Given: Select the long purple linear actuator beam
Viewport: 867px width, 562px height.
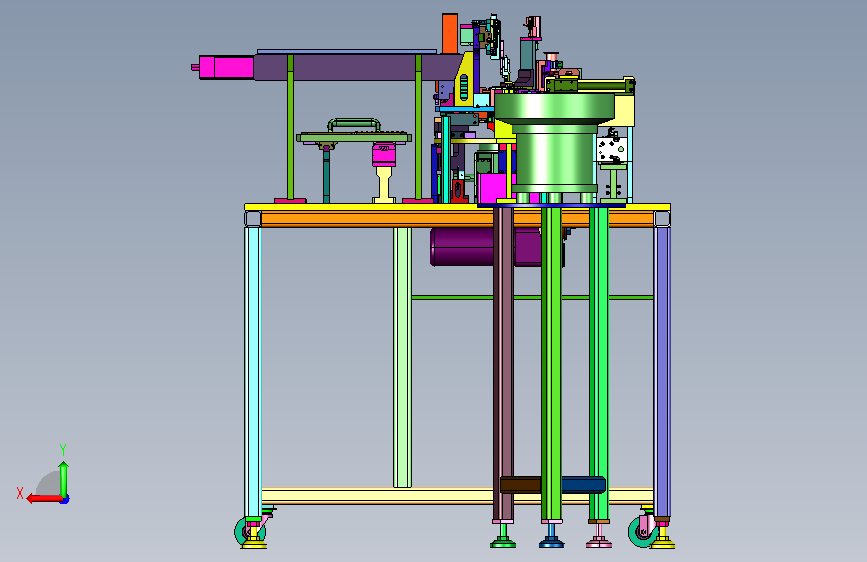Looking at the screenshot, I should coord(354,67).
